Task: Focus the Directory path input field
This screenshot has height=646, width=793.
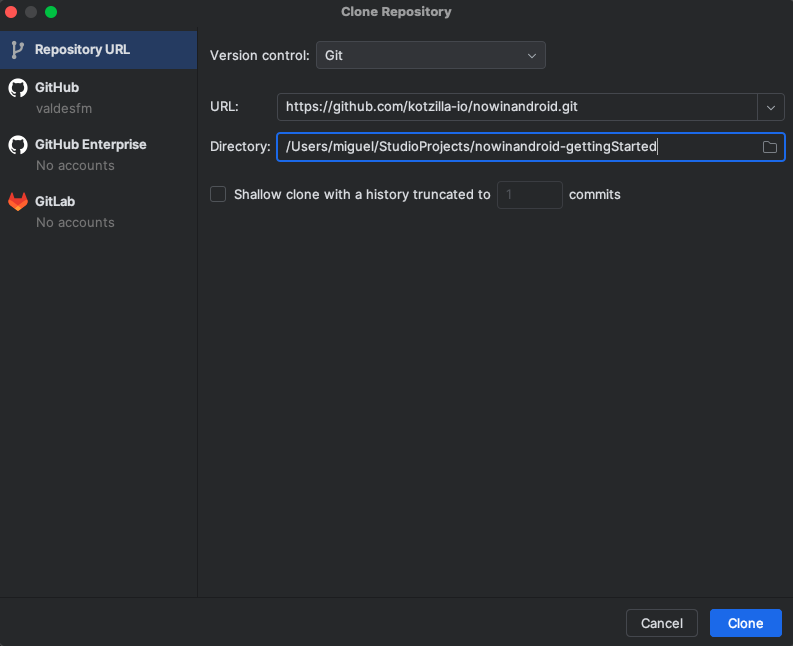Action: (515, 147)
